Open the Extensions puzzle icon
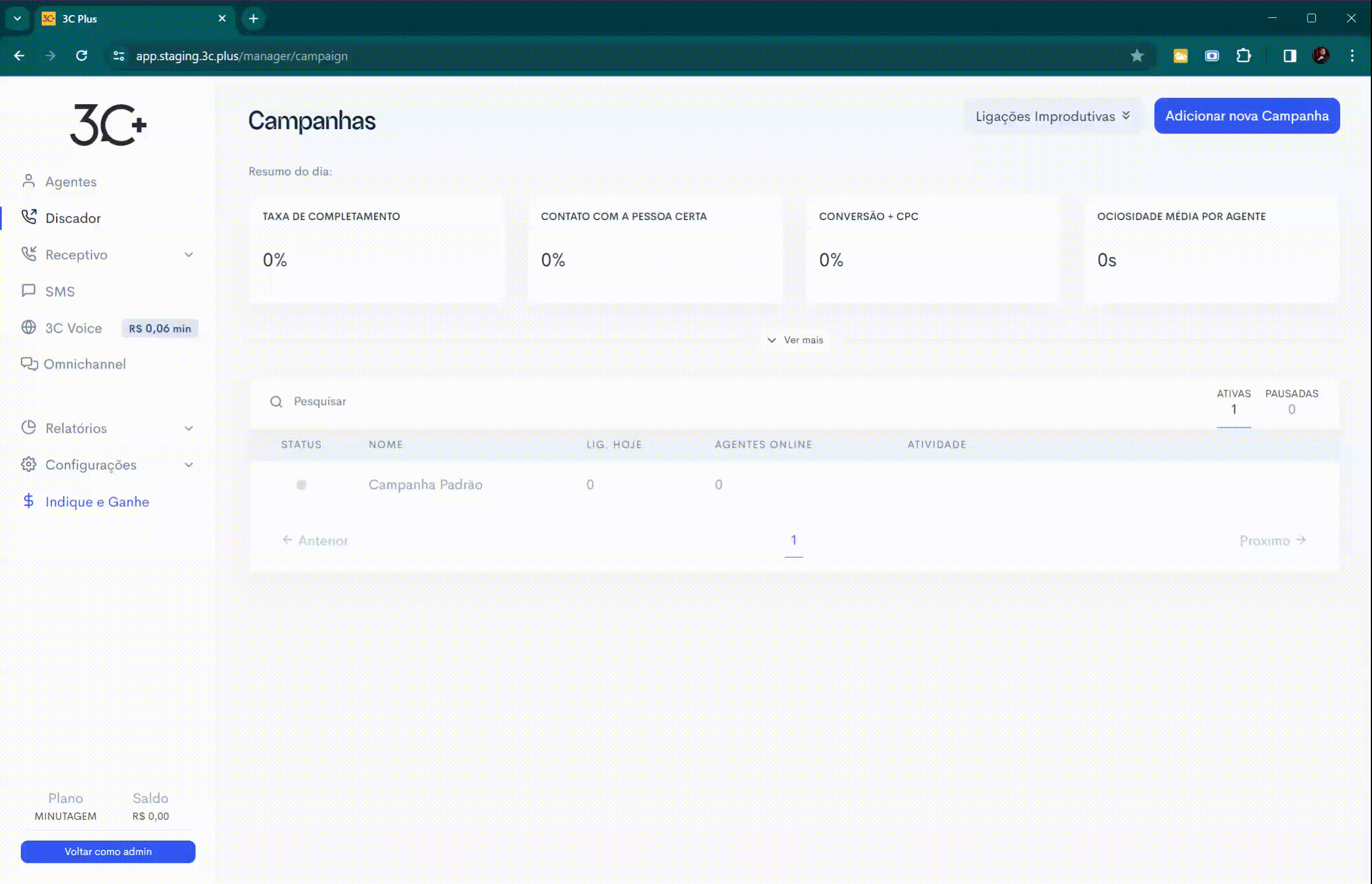1372x884 pixels. pyautogui.click(x=1243, y=56)
